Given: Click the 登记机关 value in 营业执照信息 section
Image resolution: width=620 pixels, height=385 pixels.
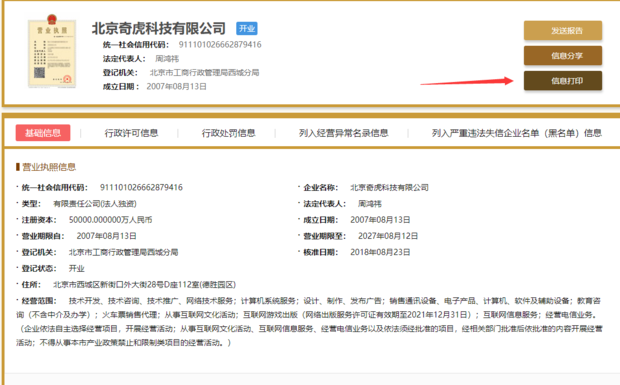Looking at the screenshot, I should 123,252.
